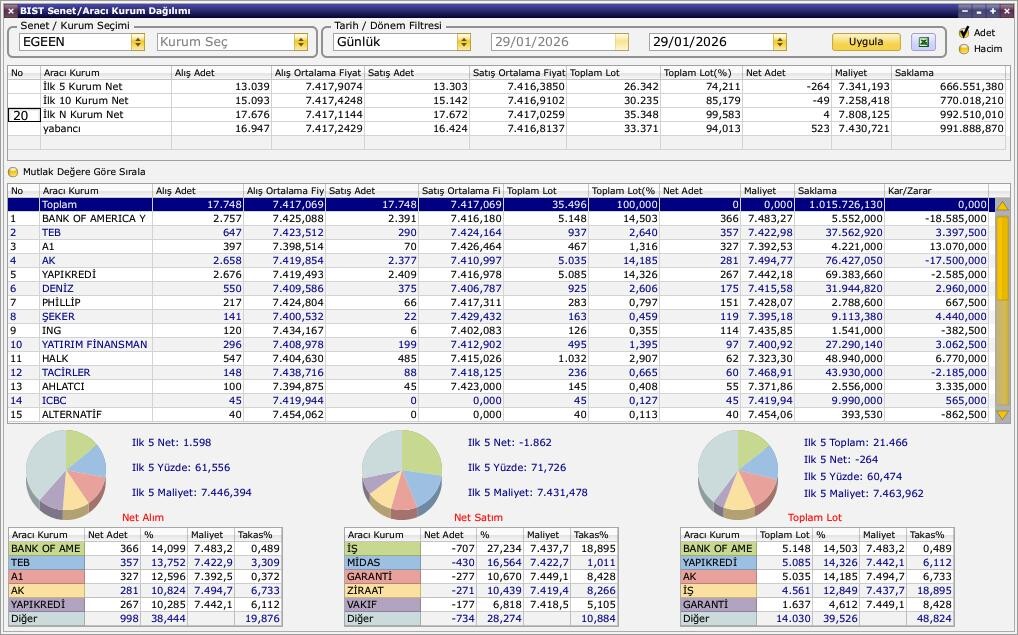Image resolution: width=1018 pixels, height=635 pixels.
Task: Click the plus icon in title bar
Action: [x=992, y=11]
